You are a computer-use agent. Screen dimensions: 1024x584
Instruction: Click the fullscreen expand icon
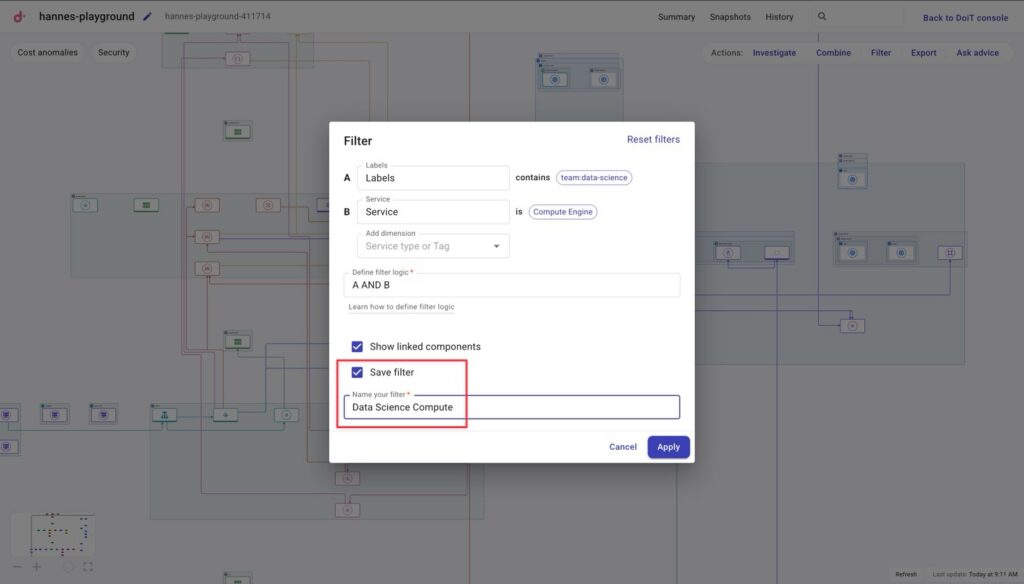coord(88,566)
